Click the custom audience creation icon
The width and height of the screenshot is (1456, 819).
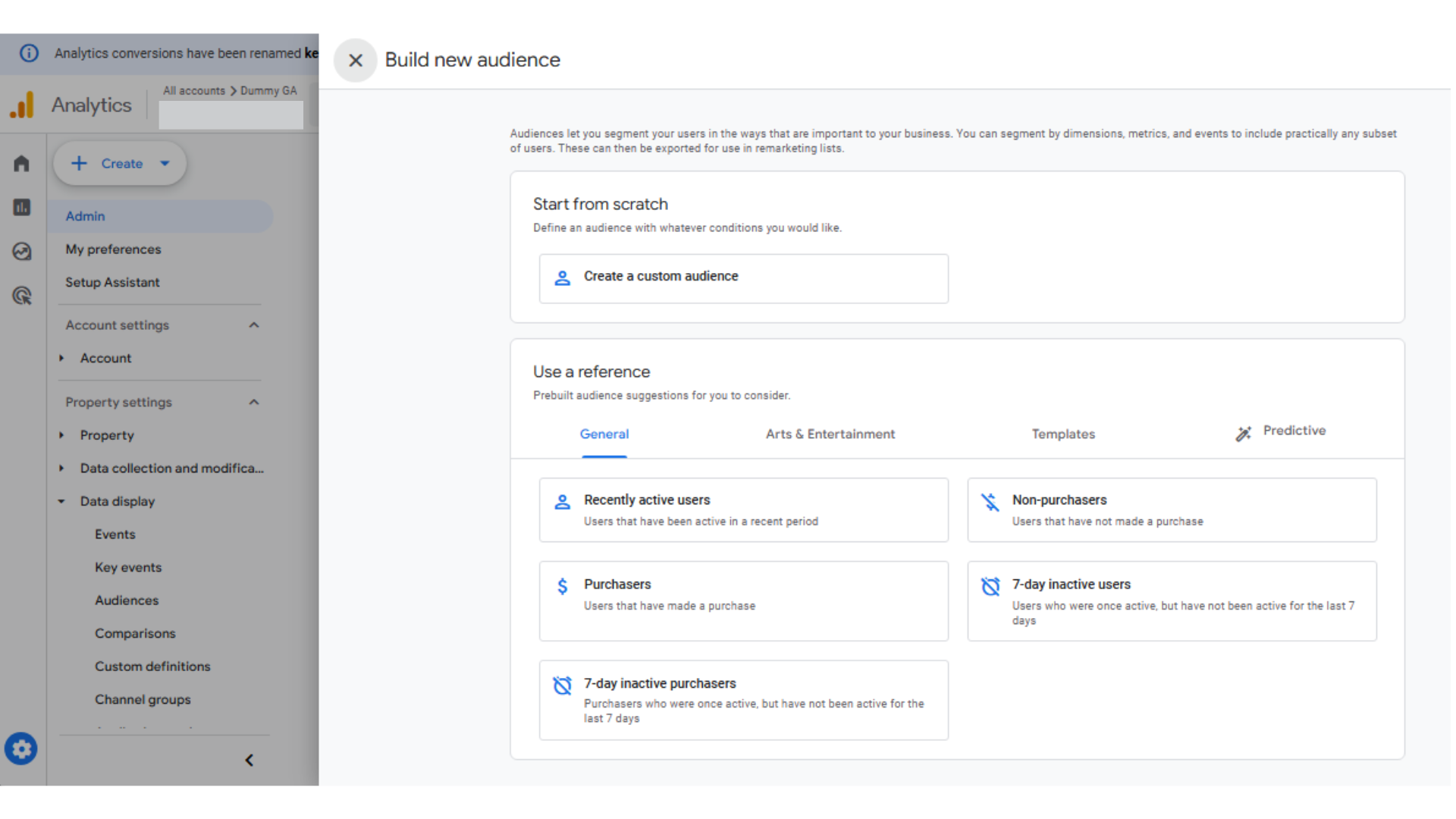(561, 276)
